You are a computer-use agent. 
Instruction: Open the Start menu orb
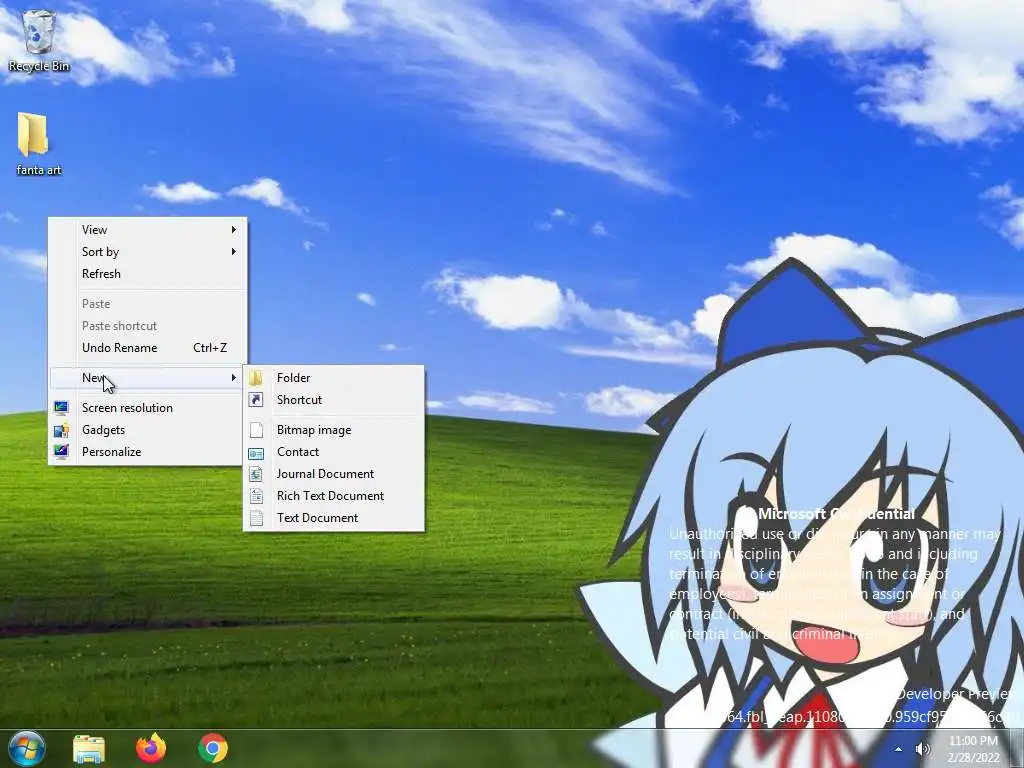(27, 748)
